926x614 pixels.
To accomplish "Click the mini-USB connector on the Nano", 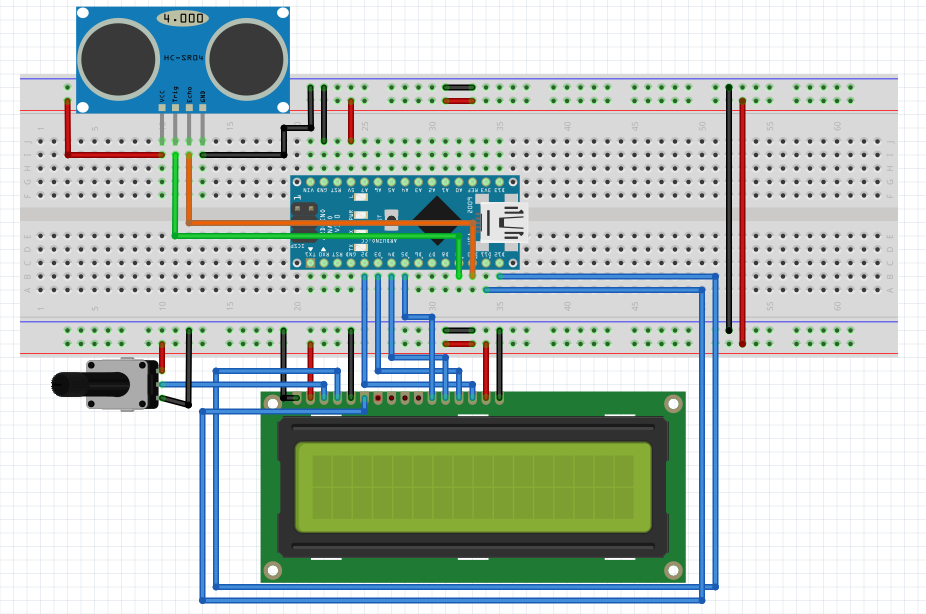I will [x=503, y=222].
